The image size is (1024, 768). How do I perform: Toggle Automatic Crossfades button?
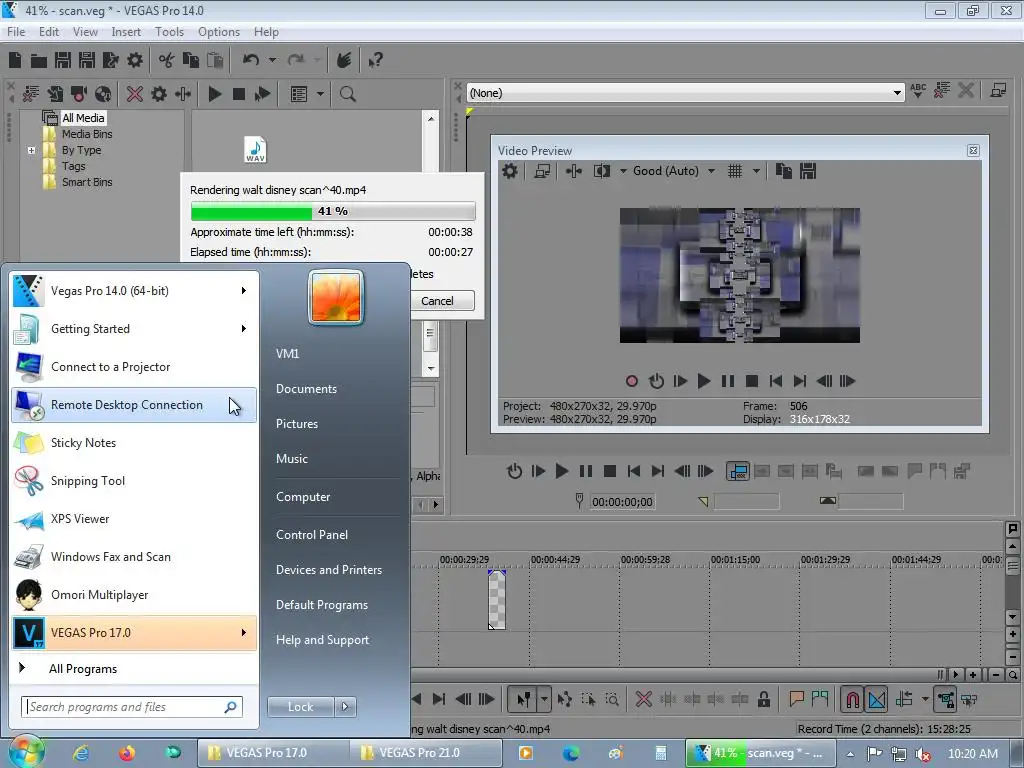click(876, 700)
